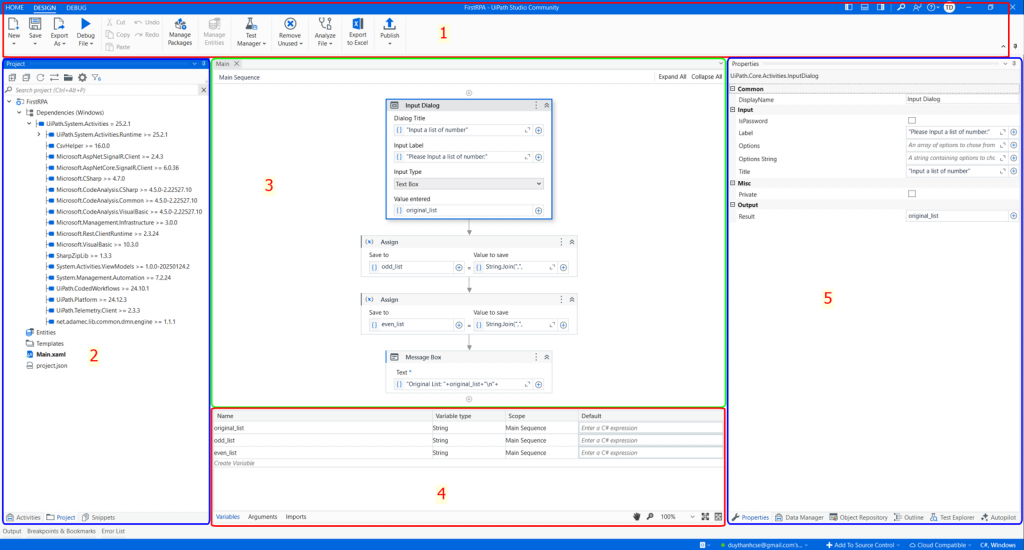Click the Search project input field
Image resolution: width=1024 pixels, height=550 pixels.
point(104,89)
